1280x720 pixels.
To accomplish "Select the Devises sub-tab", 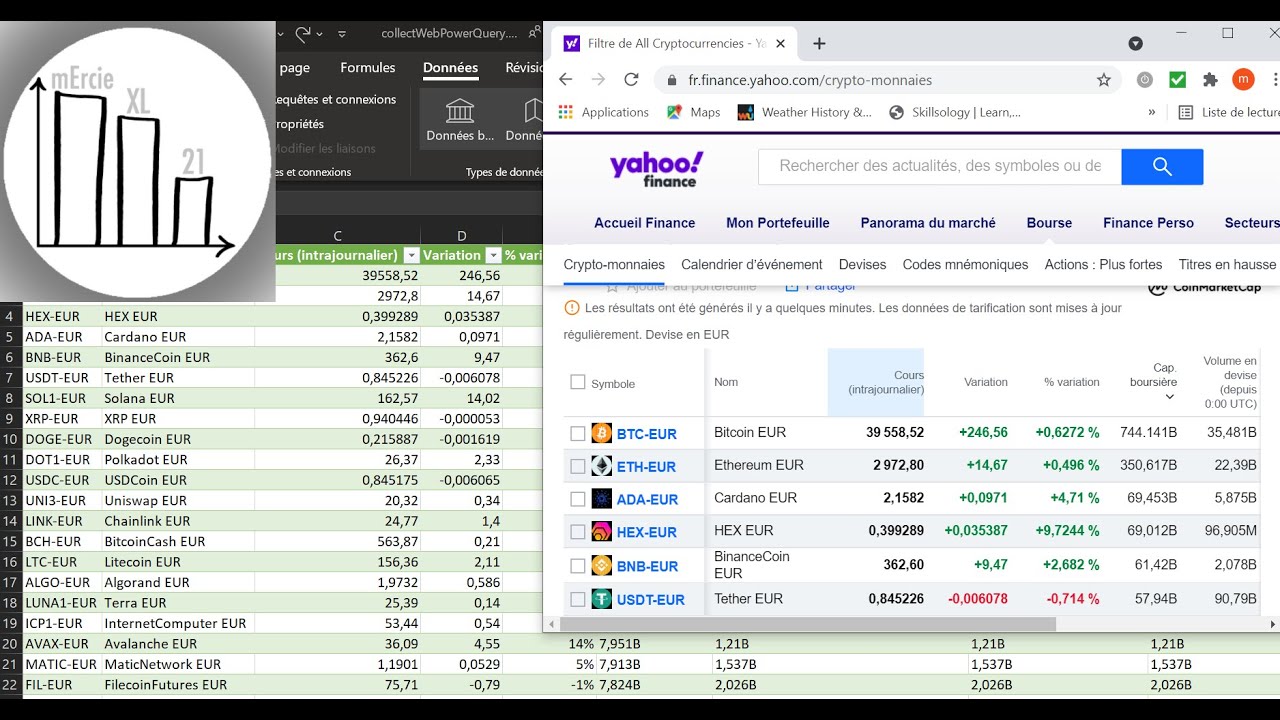I will (x=863, y=265).
